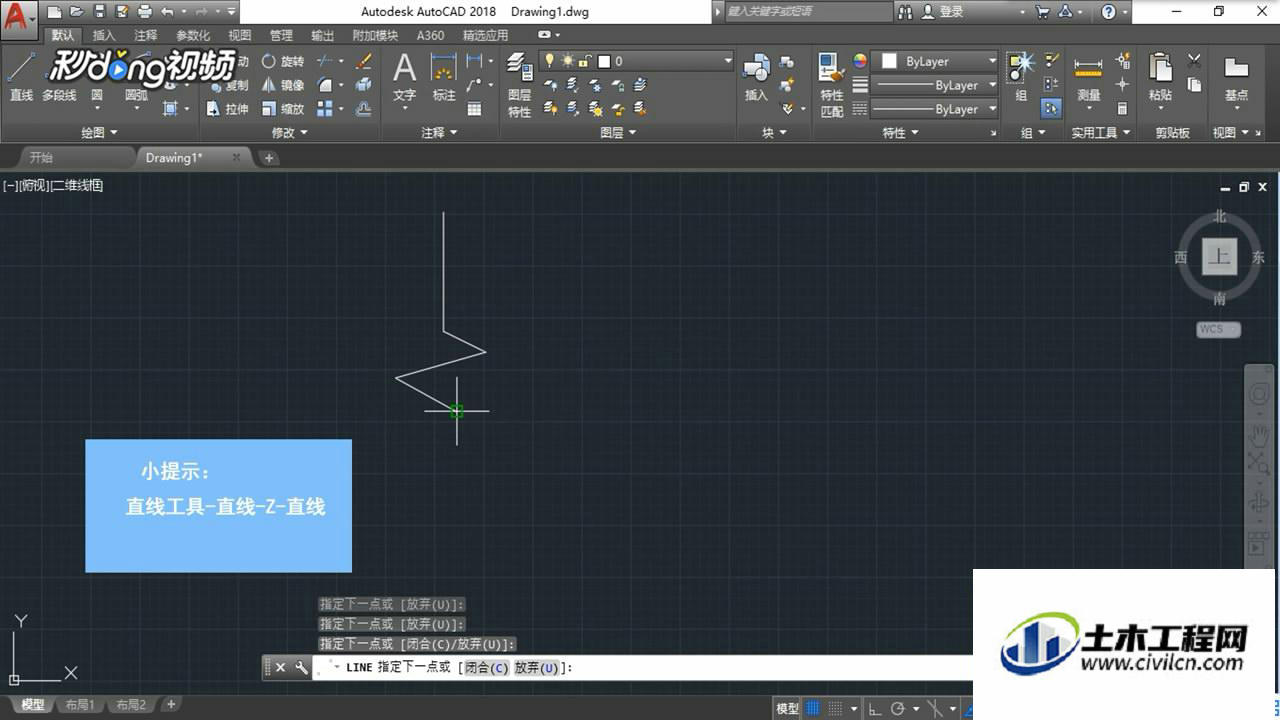1280x720 pixels.
Task: Click the Autodesk App Store cart icon
Action: pos(1043,12)
